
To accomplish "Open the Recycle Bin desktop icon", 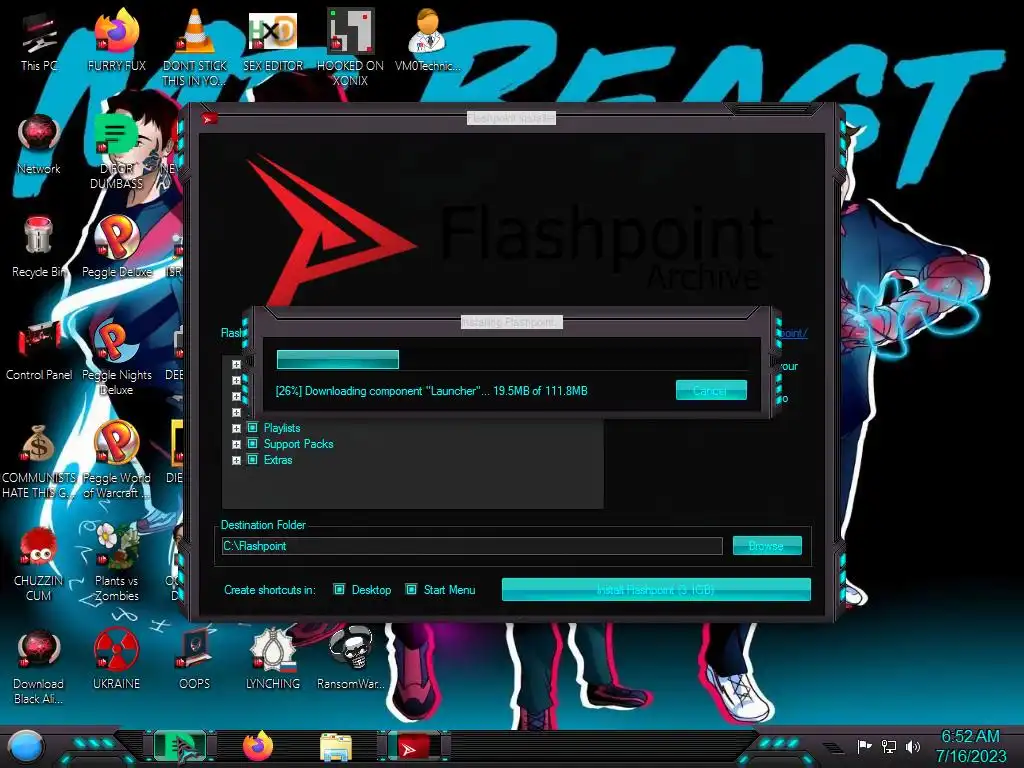I will [39, 247].
